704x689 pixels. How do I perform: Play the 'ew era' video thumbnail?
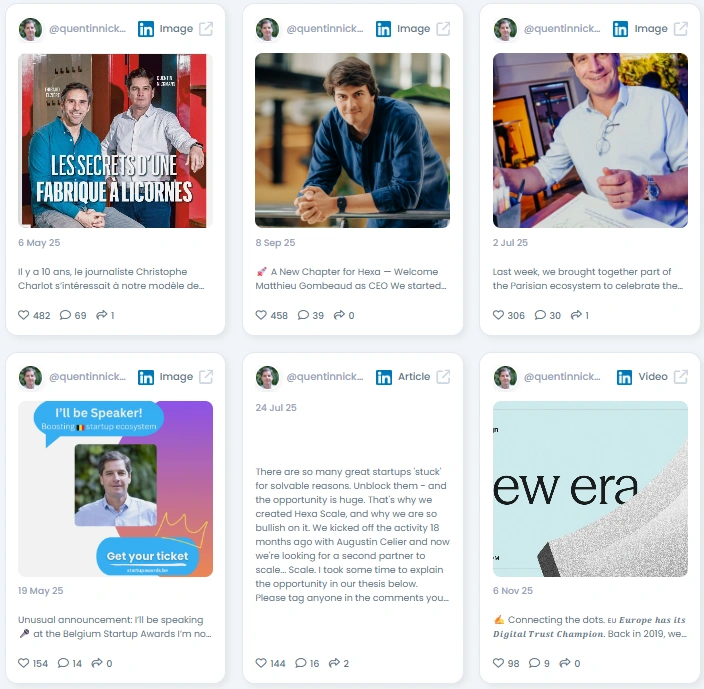590,489
